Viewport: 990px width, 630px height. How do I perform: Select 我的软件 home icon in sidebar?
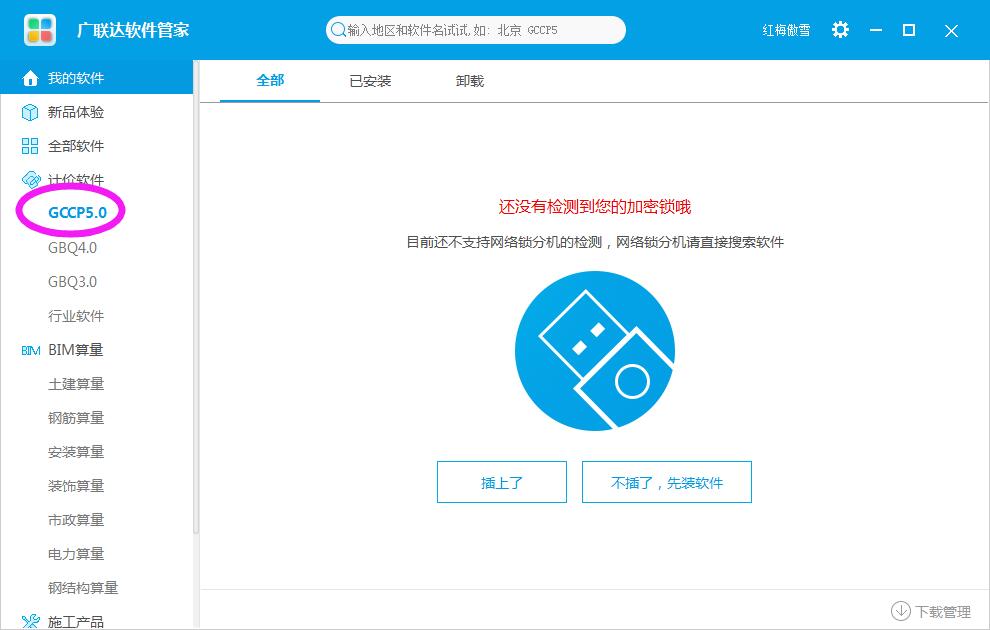click(x=29, y=77)
